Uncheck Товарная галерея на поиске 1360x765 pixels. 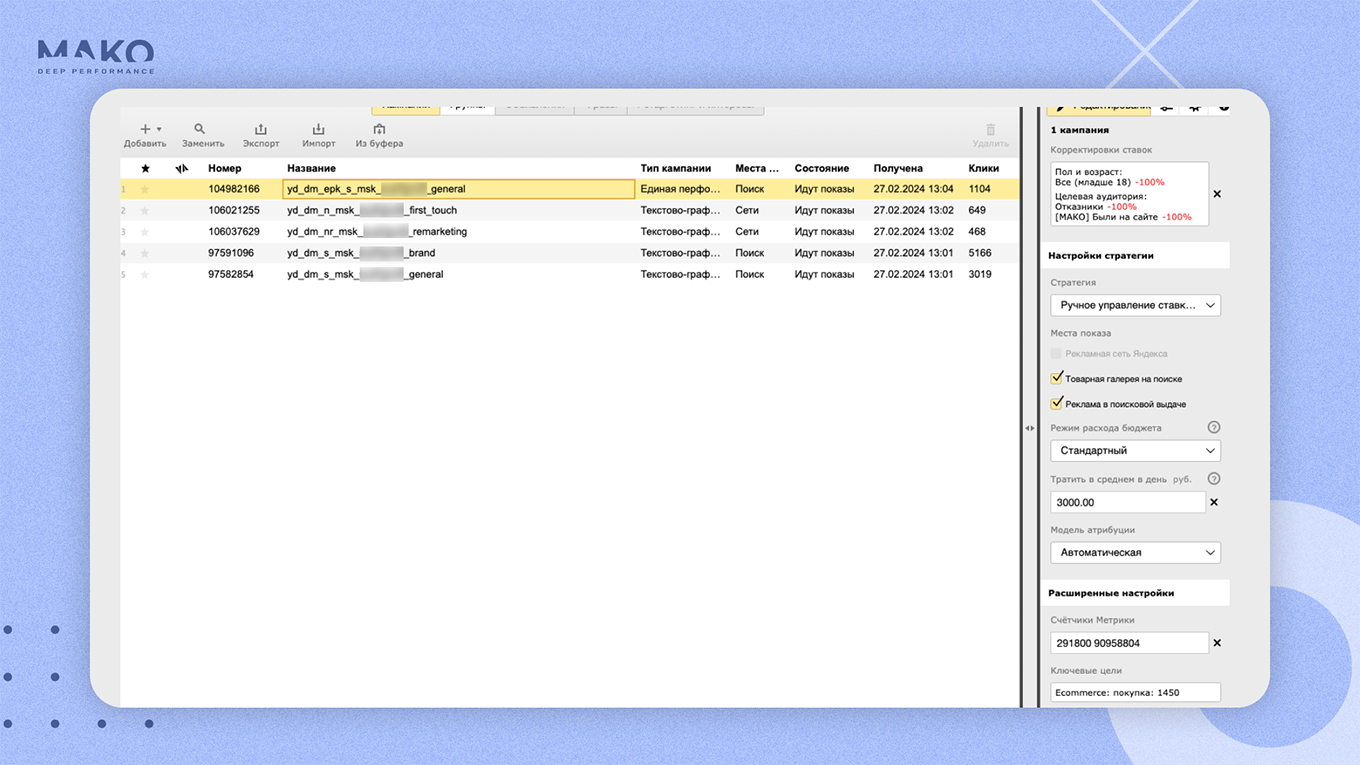click(x=1057, y=379)
